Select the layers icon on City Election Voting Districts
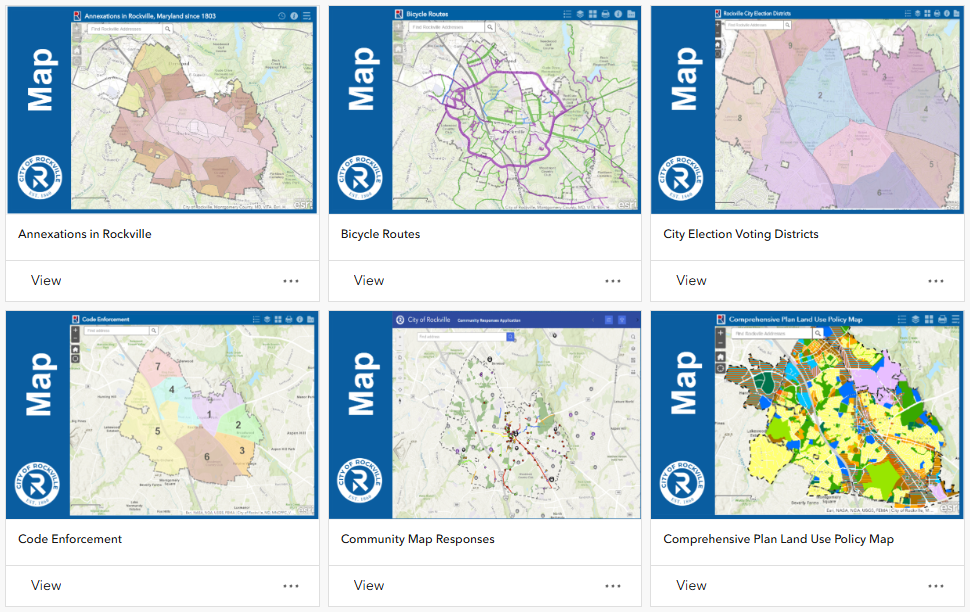 pyautogui.click(x=917, y=14)
